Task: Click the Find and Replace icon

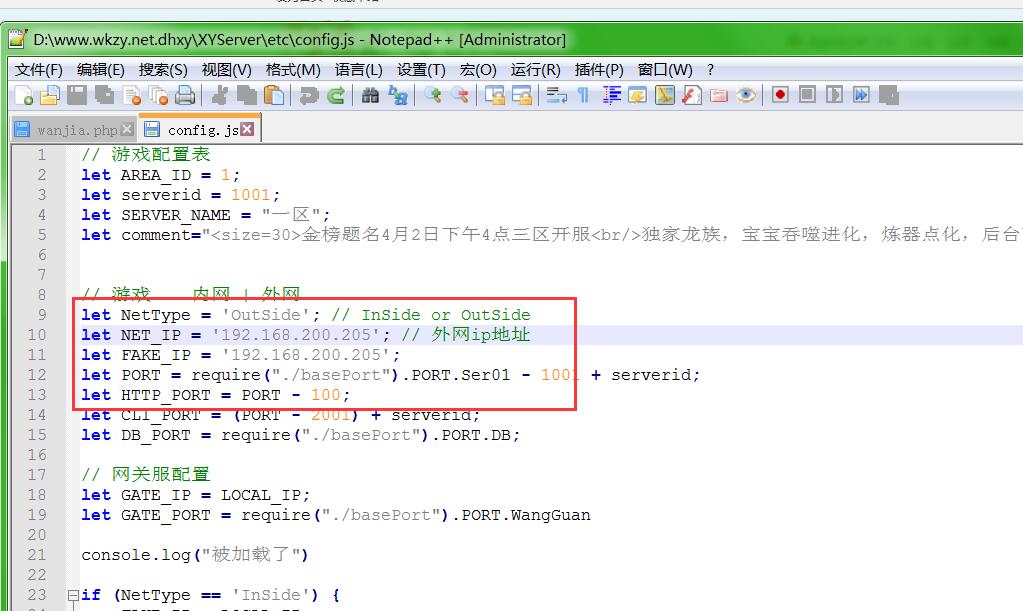Action: (x=397, y=96)
